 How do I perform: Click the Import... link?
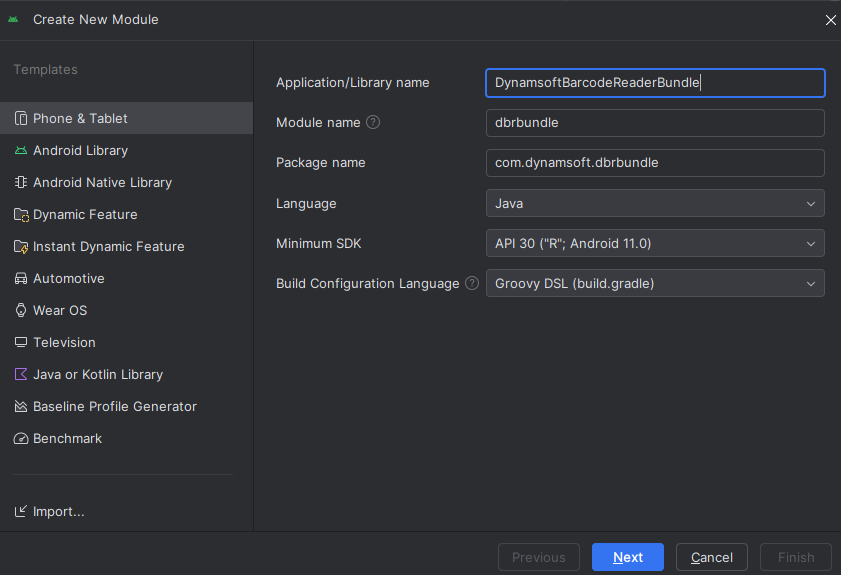tap(58, 512)
